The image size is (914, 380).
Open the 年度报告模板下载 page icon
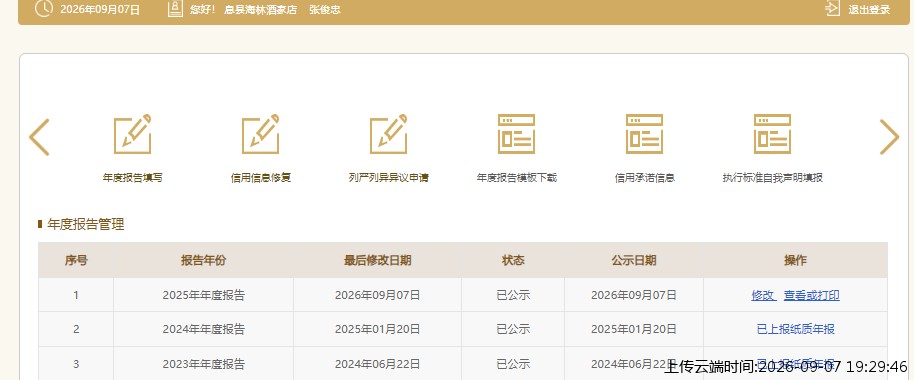[x=516, y=133]
